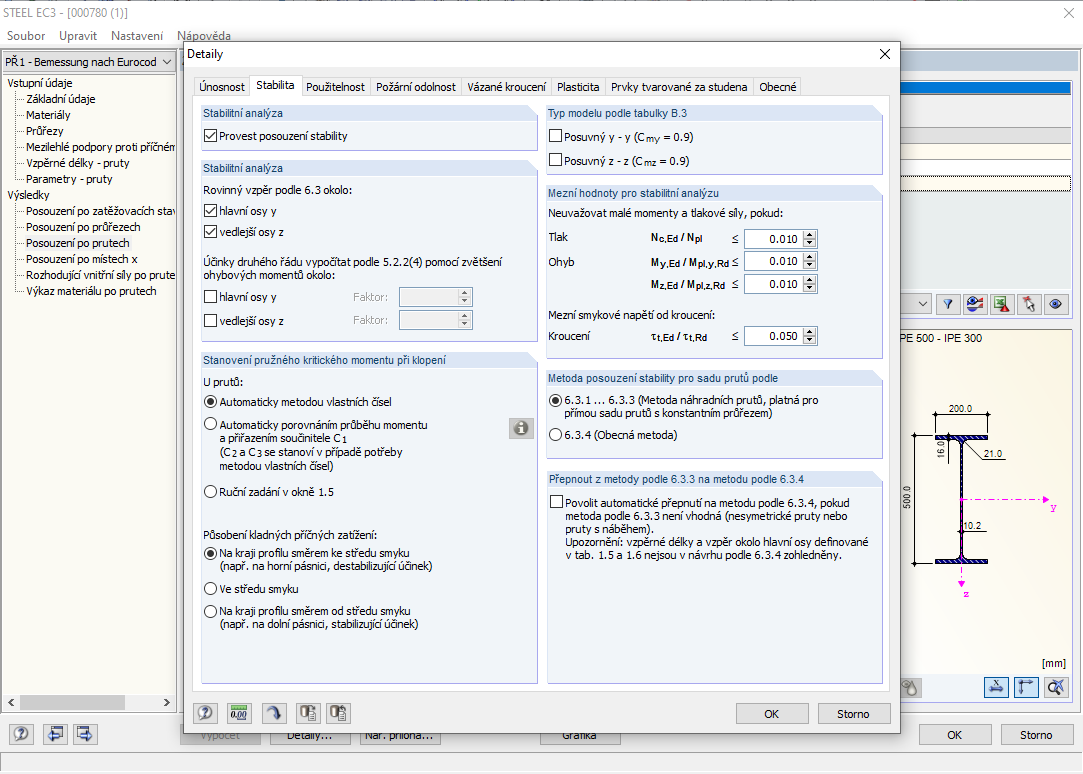
Task: Click info icon beside moment comparison option
Action: pos(521,428)
